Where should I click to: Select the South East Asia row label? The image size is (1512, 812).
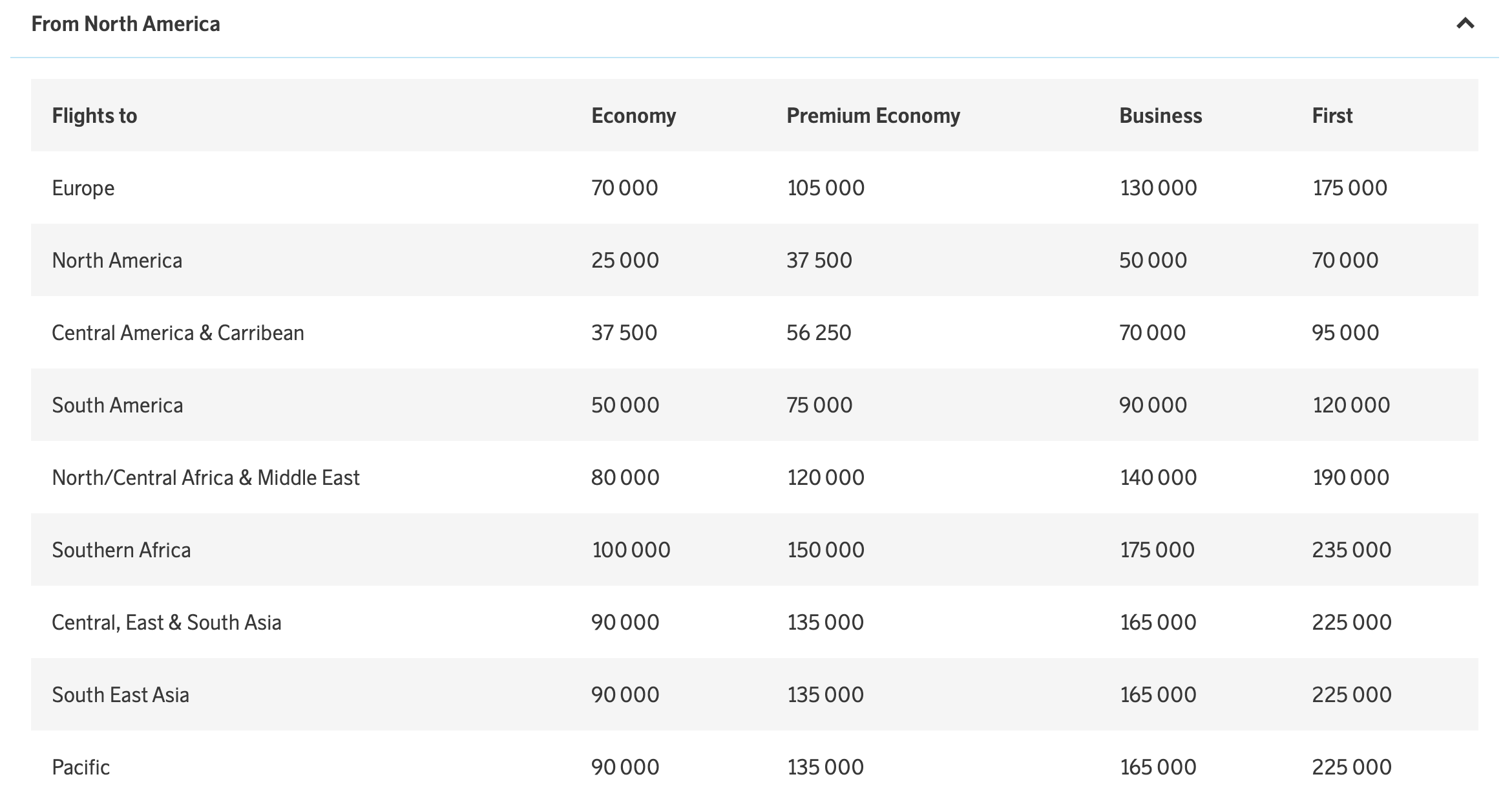tap(120, 695)
